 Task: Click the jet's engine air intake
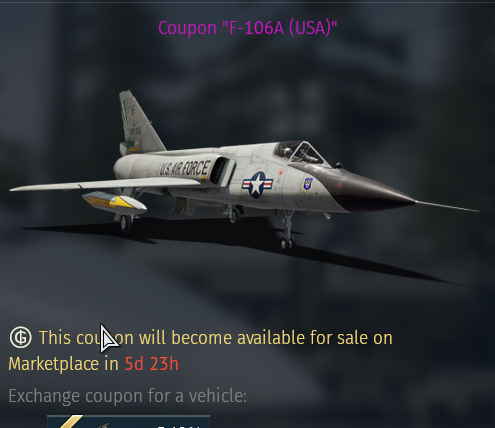(220, 171)
